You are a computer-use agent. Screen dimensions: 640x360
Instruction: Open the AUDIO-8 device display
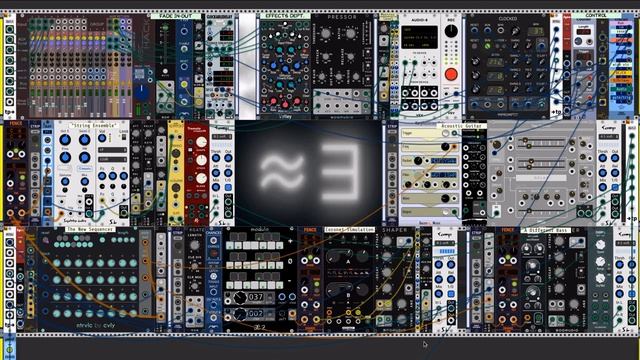pos(420,38)
